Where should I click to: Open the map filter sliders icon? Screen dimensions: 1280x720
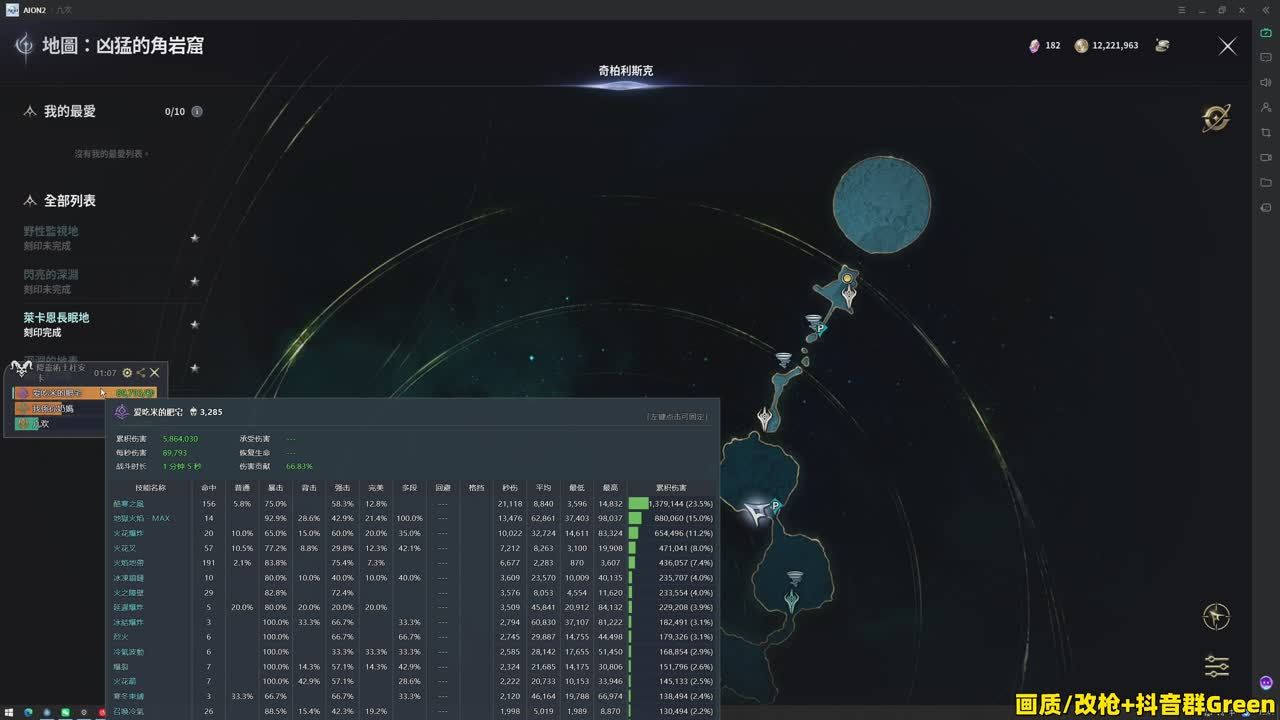1216,666
